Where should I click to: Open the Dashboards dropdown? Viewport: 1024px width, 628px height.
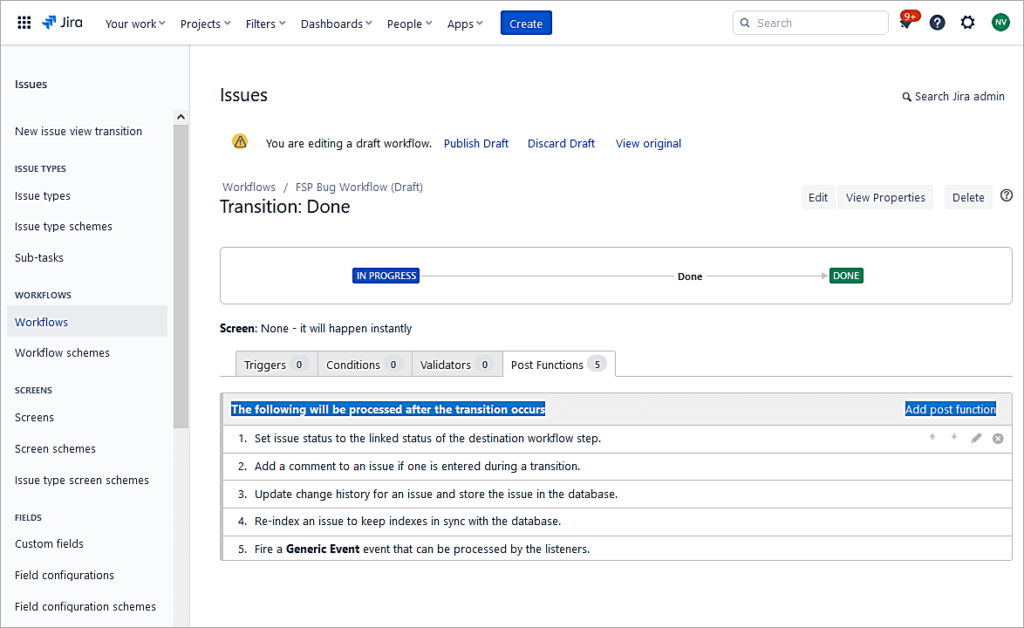(336, 24)
